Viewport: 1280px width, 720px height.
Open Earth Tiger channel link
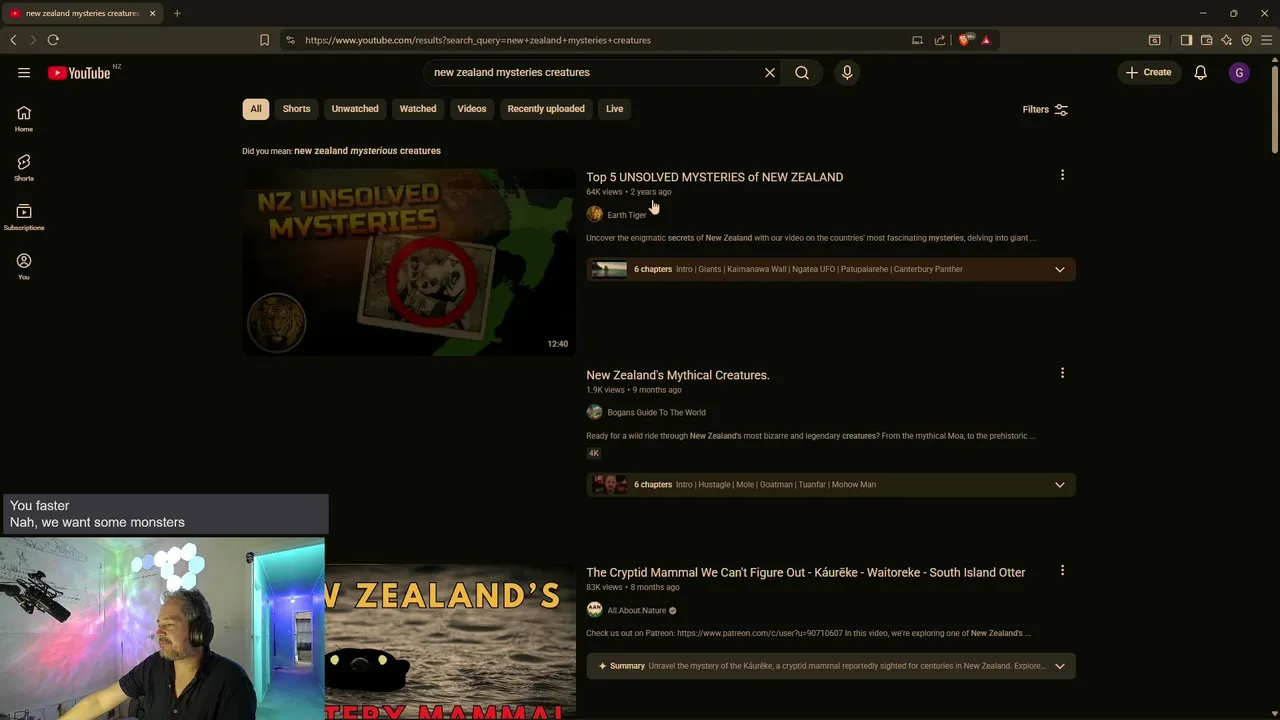[x=627, y=215]
